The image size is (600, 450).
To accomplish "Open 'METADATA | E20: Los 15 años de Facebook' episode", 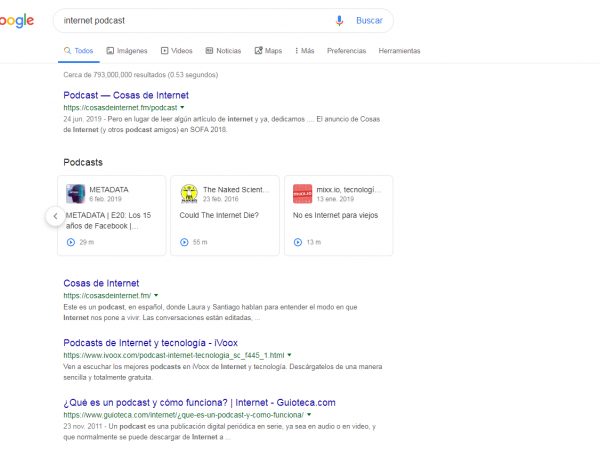I will tap(109, 221).
